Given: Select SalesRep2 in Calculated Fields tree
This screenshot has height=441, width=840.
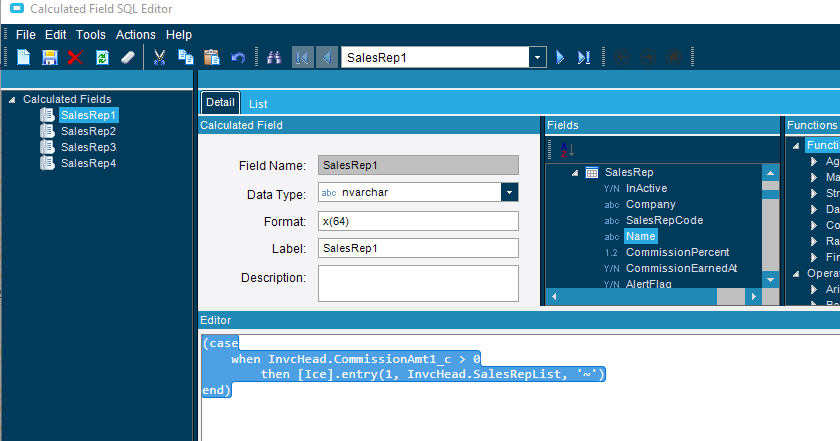Looking at the screenshot, I should tap(88, 131).
